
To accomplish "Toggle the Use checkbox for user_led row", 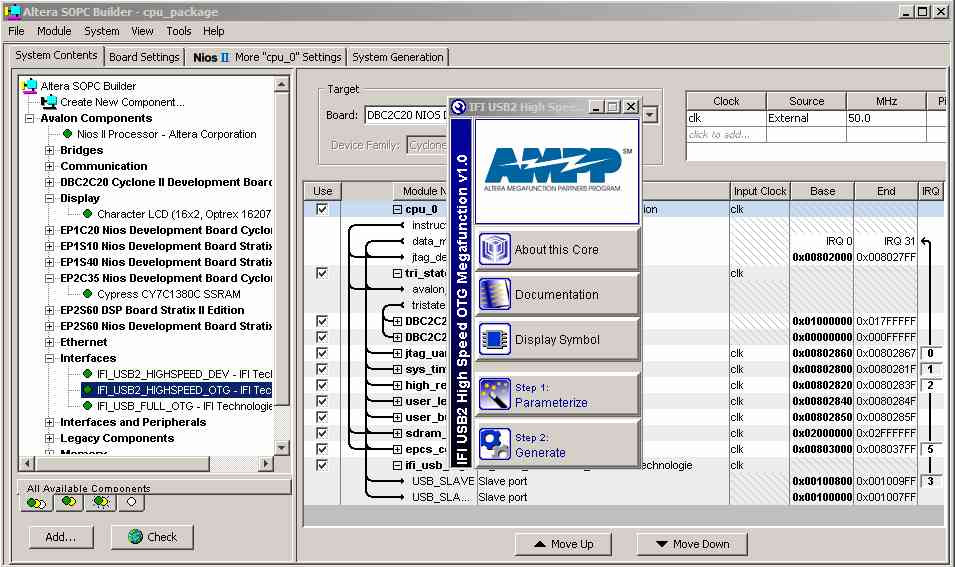I will tap(322, 401).
